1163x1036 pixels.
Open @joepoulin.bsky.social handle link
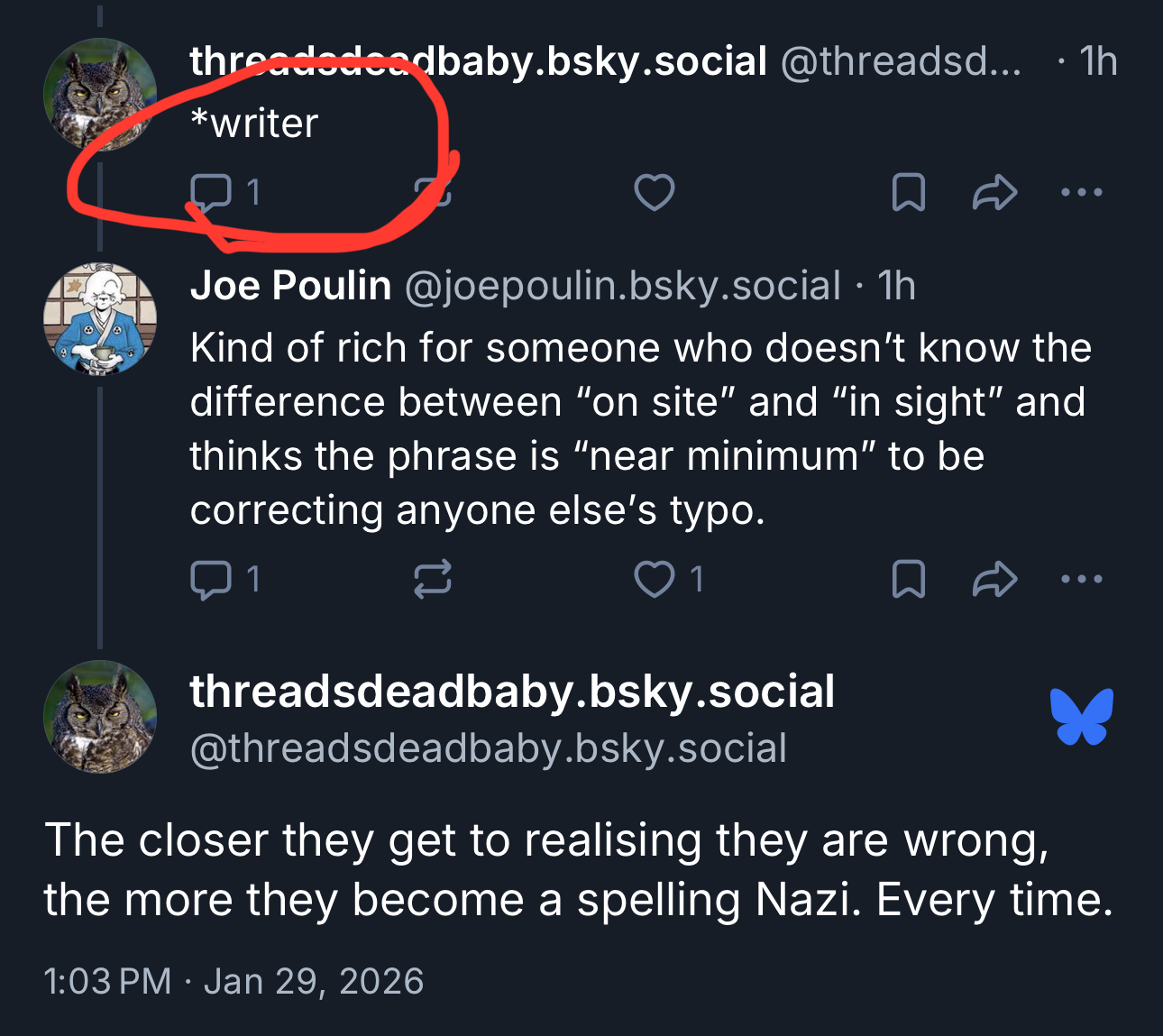tap(622, 286)
